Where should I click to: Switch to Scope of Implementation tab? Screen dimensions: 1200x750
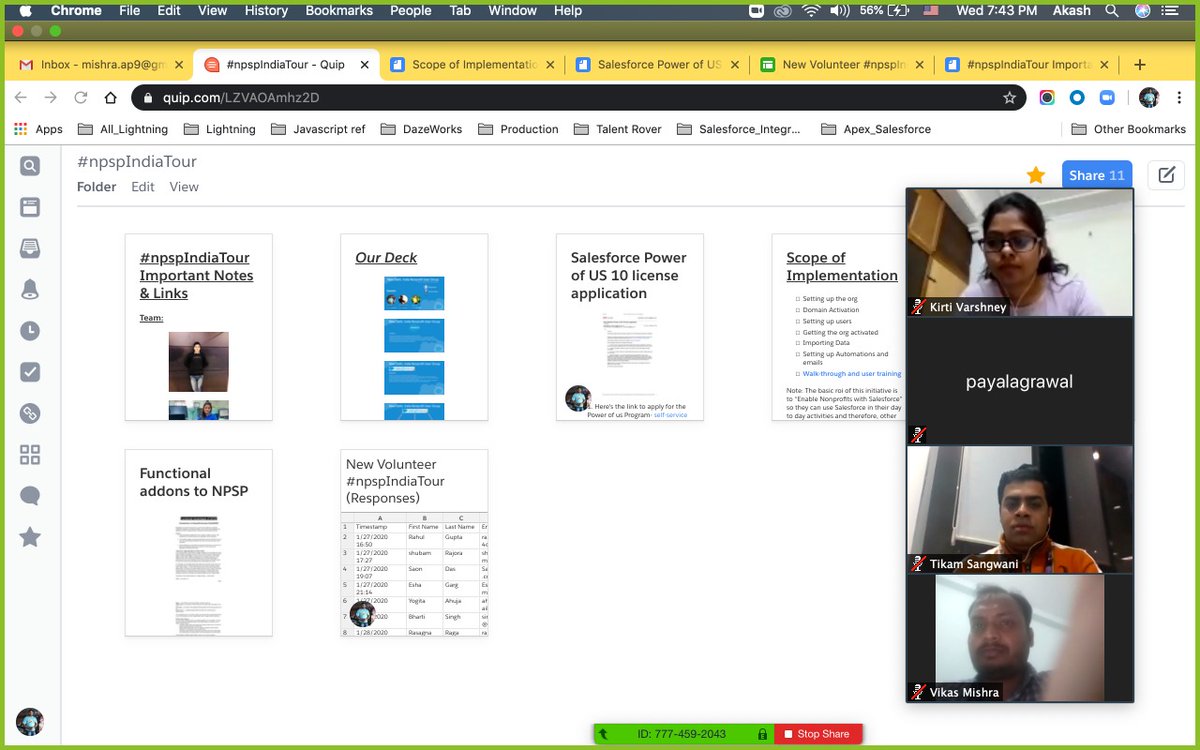(473, 65)
